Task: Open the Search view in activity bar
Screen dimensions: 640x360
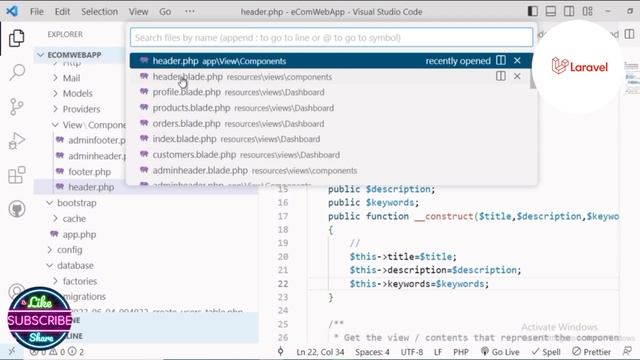Action: click(x=17, y=72)
